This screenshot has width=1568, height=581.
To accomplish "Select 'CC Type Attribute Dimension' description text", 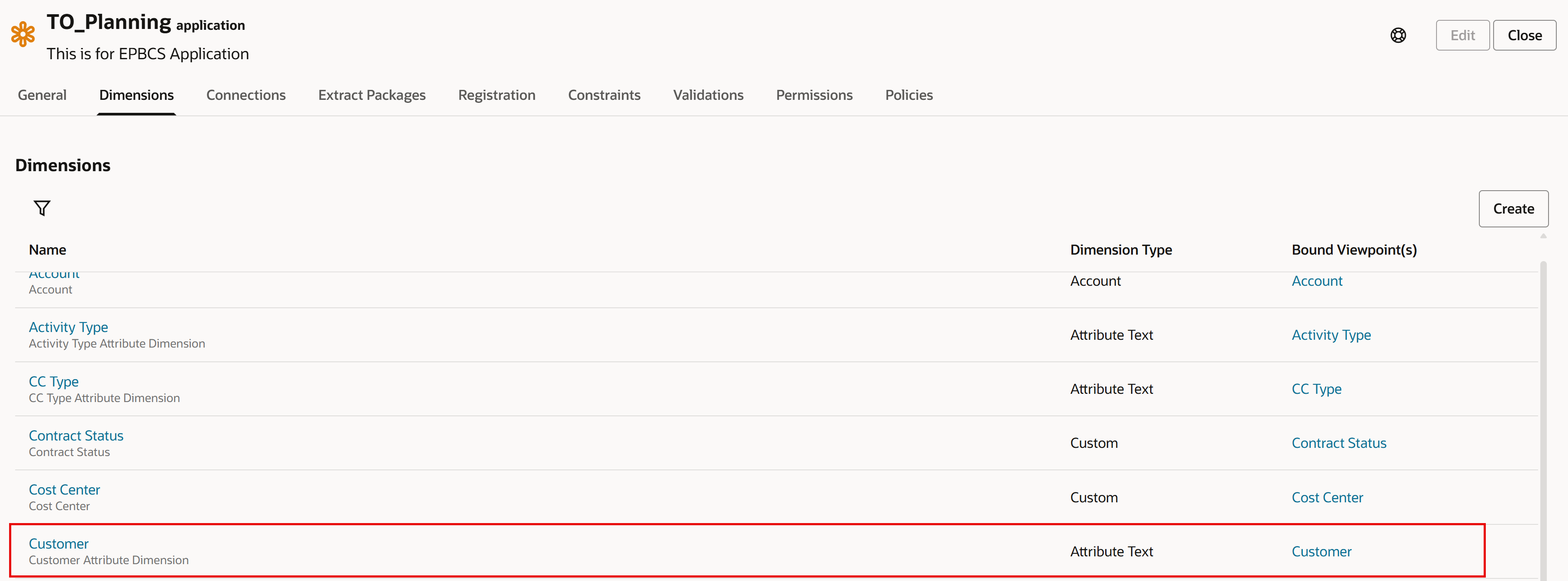I will click(104, 398).
